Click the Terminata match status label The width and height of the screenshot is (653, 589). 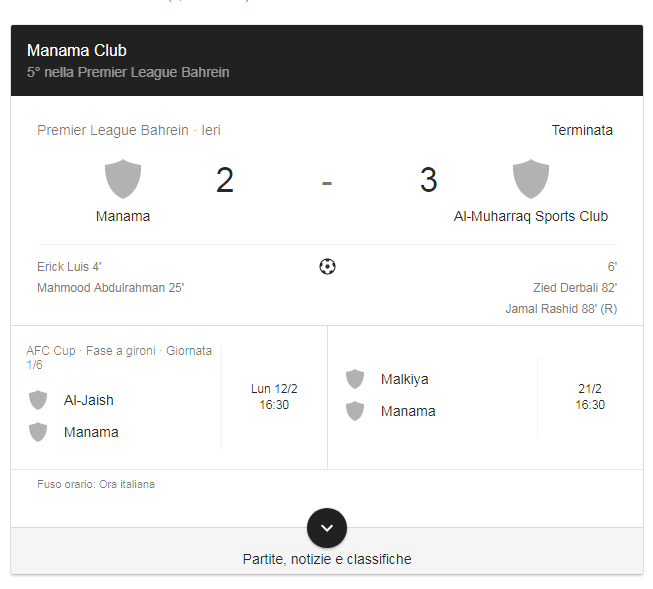pos(582,130)
